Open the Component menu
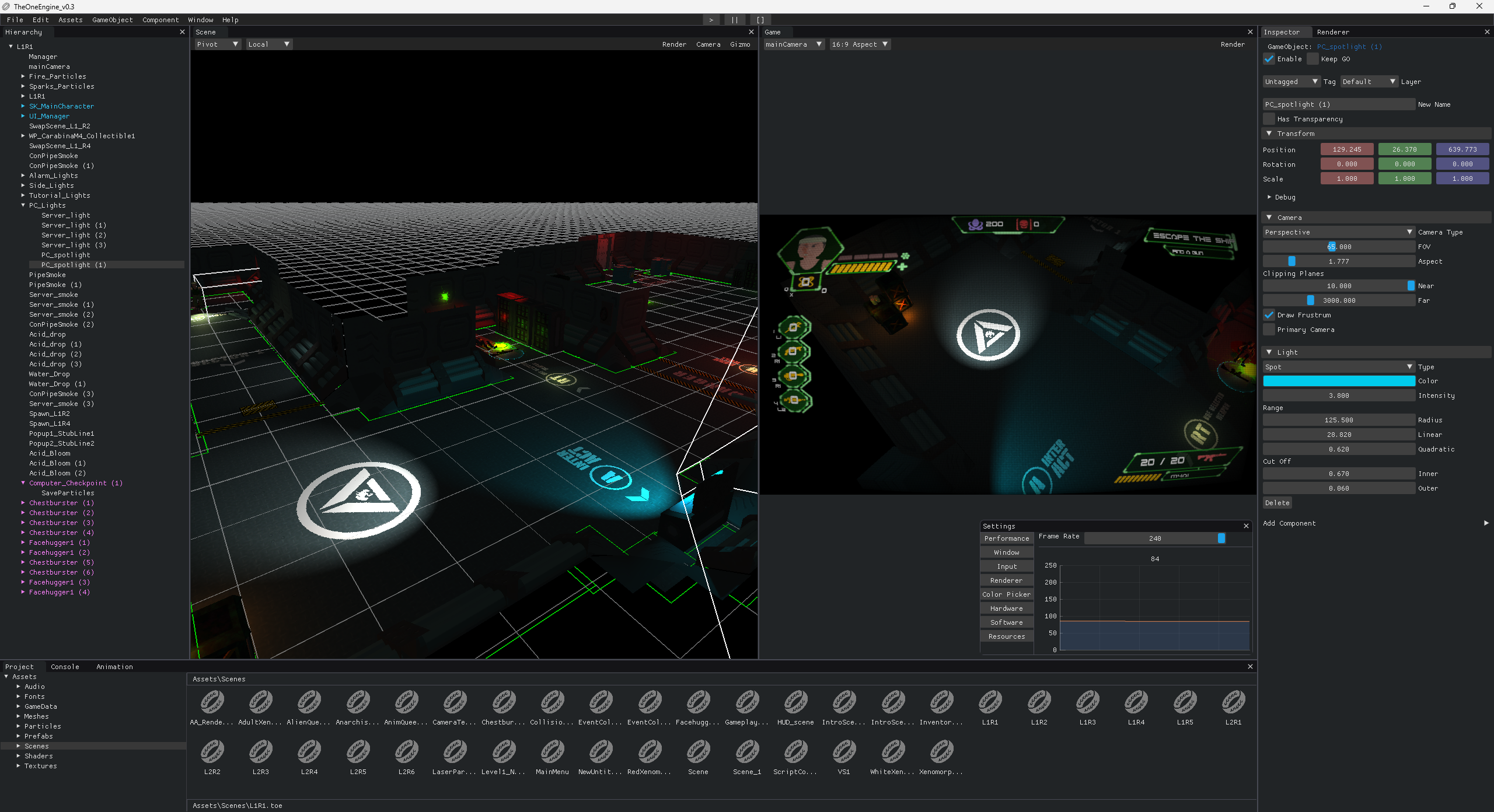 tap(160, 20)
